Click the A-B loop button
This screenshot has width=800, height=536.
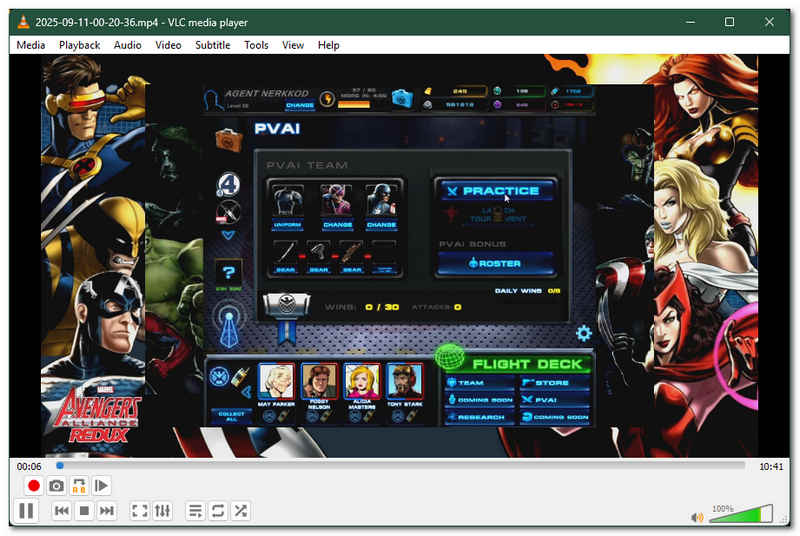tap(79, 486)
